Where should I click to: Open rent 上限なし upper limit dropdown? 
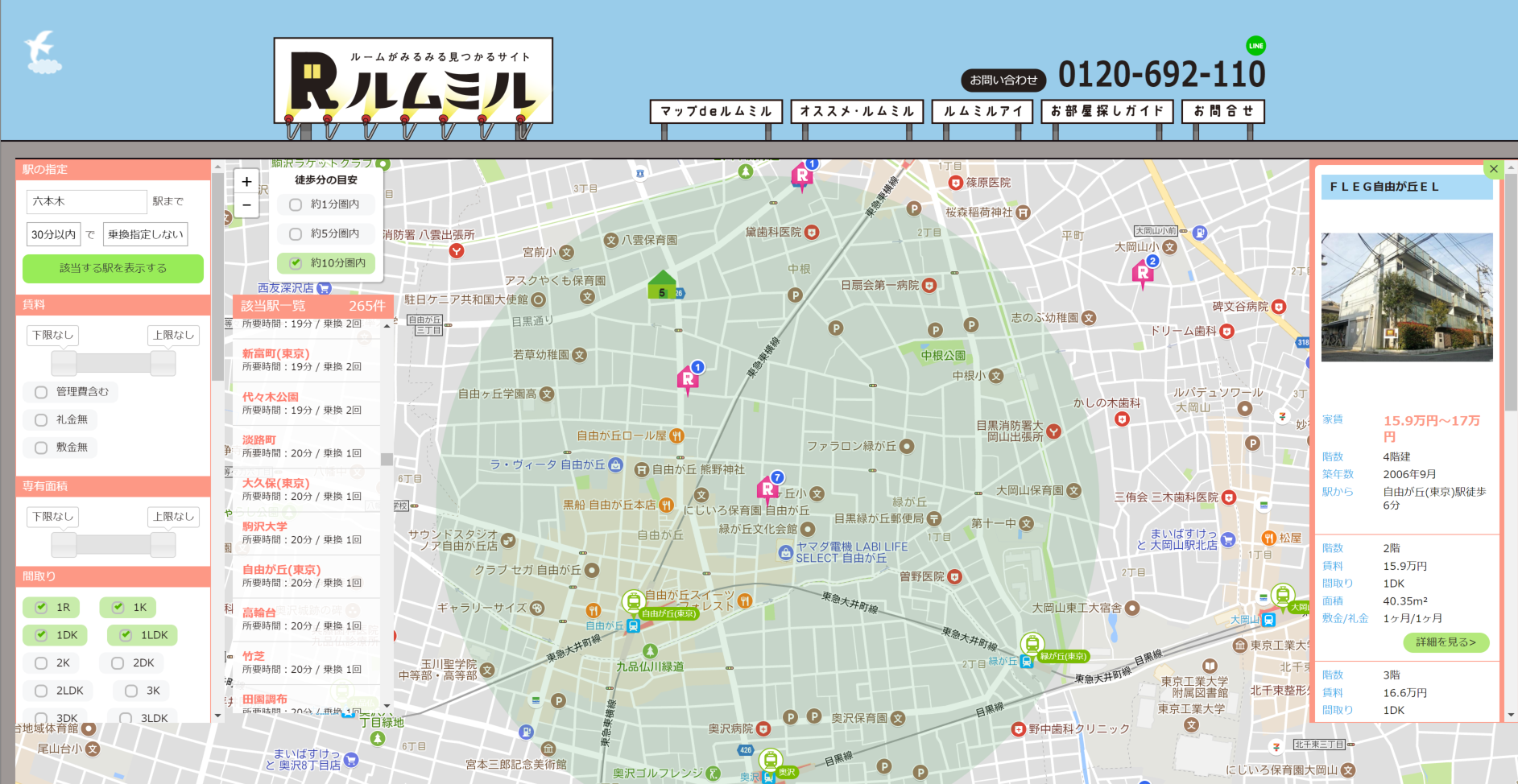pyautogui.click(x=174, y=335)
